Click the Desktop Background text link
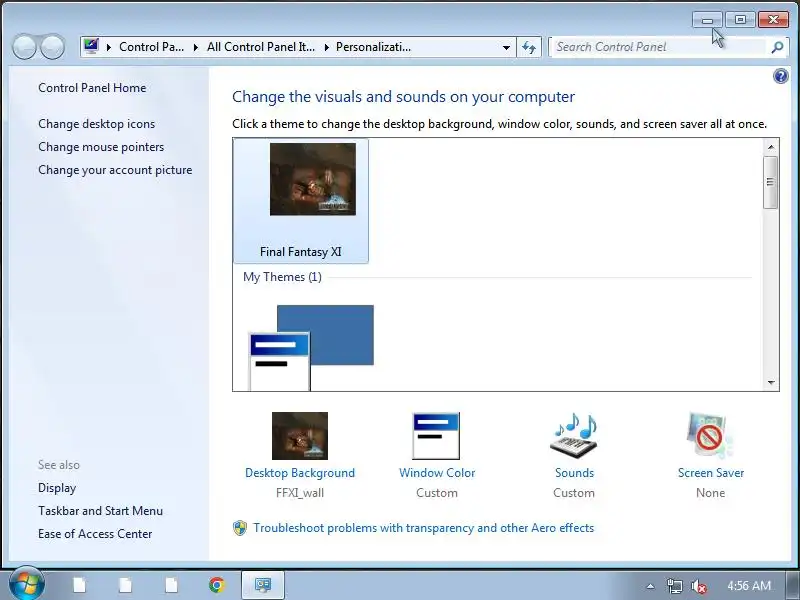Image resolution: width=800 pixels, height=600 pixels. point(300,473)
